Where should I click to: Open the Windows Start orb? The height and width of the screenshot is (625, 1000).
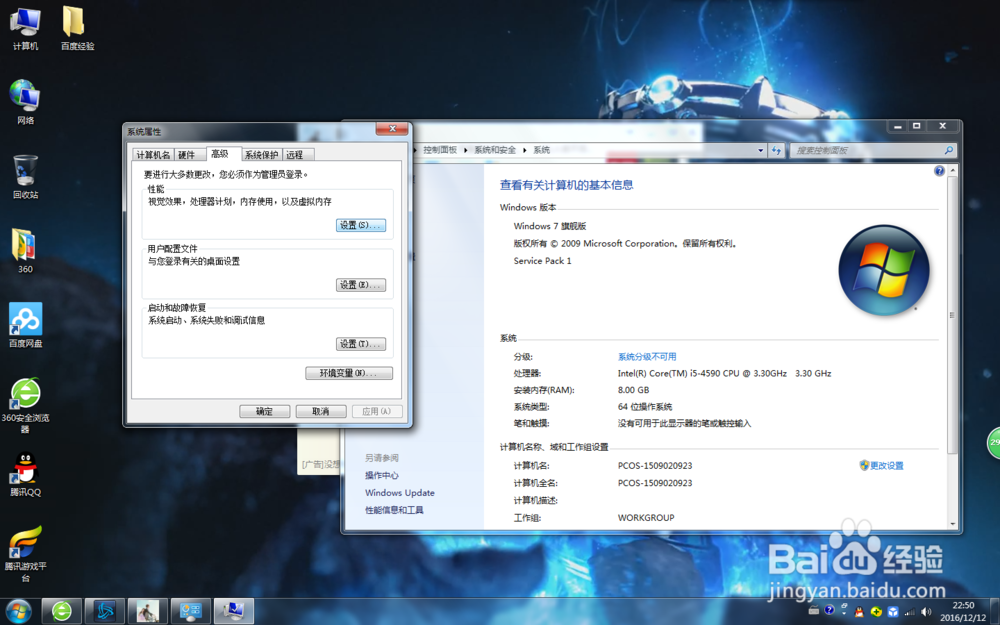tap(18, 612)
